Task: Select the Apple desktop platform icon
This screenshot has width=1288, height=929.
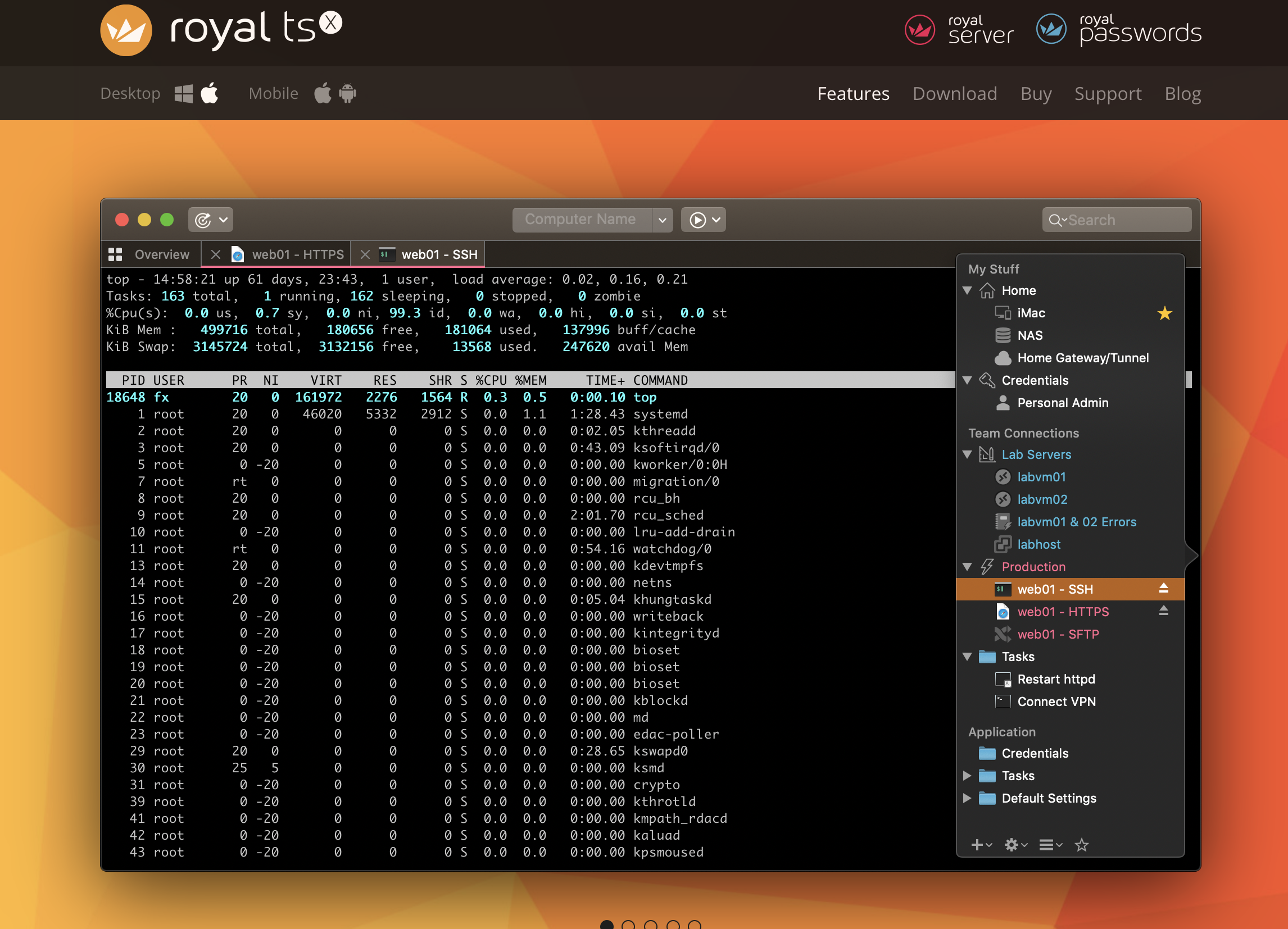Action: 210,93
